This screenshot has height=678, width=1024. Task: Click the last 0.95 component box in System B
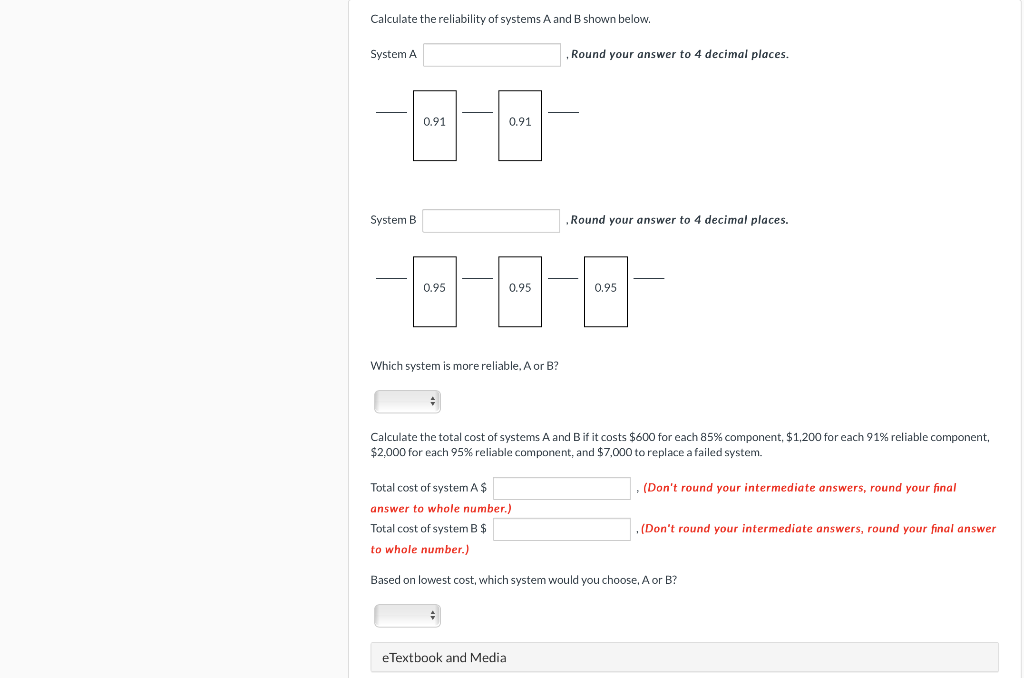(605, 290)
